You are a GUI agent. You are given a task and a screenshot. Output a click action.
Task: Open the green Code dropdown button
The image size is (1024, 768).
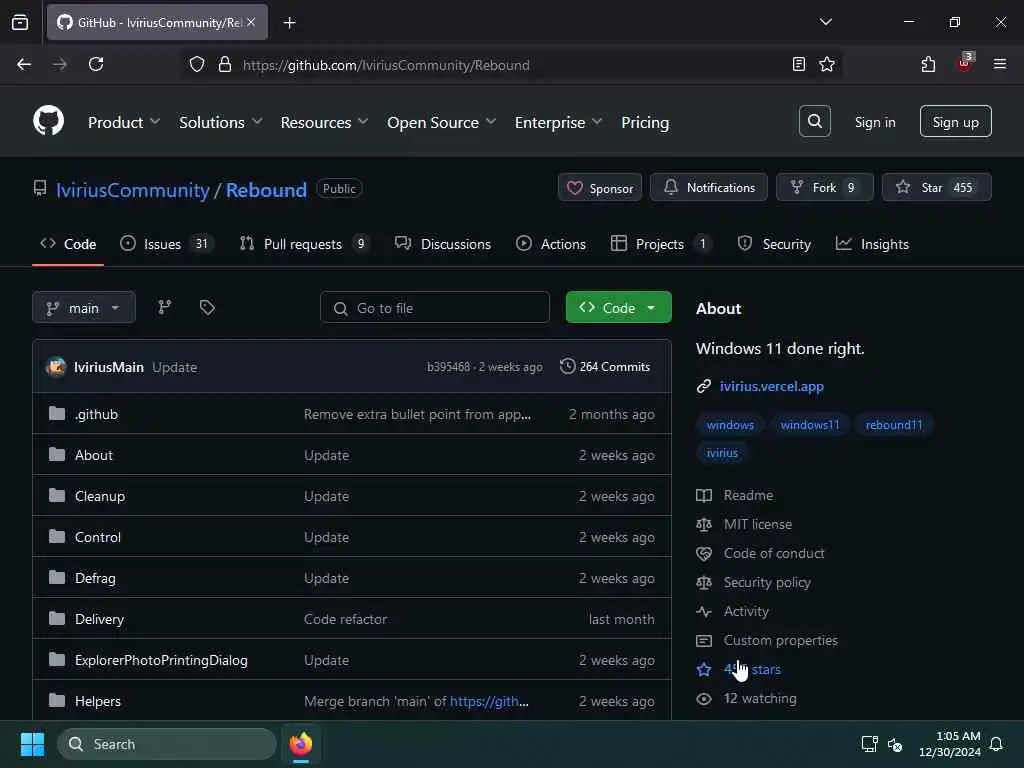pyautogui.click(x=618, y=307)
